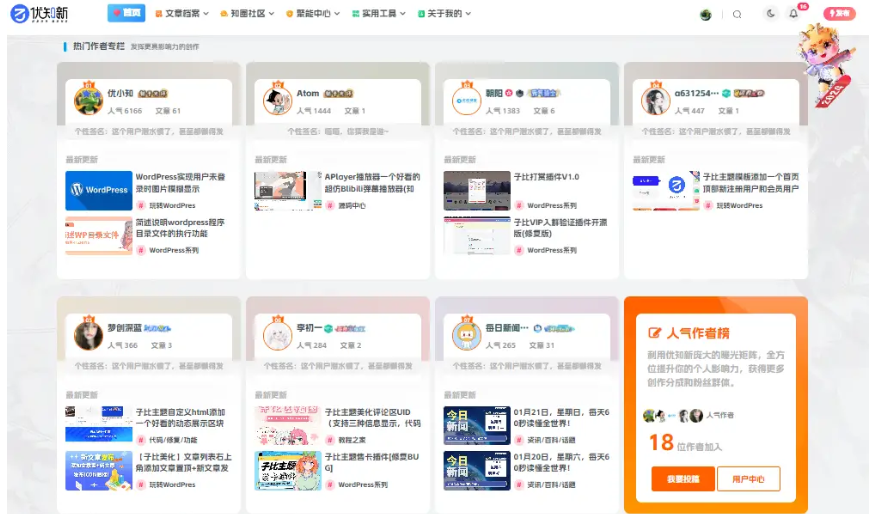Open 每日新闻's avatar
This screenshot has width=869, height=514.
pos(467,335)
